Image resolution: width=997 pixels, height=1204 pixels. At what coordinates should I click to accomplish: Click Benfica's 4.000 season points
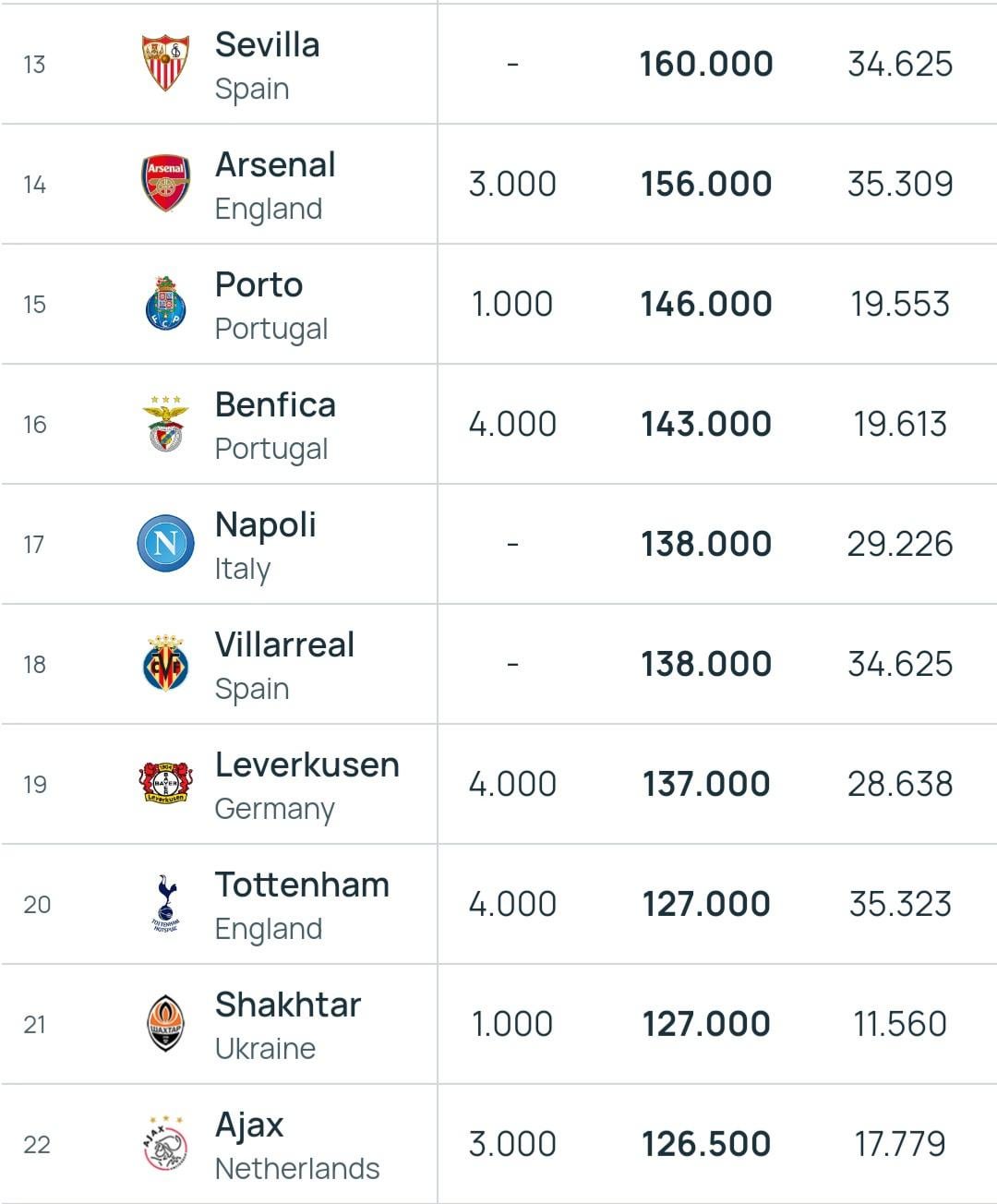[x=512, y=424]
